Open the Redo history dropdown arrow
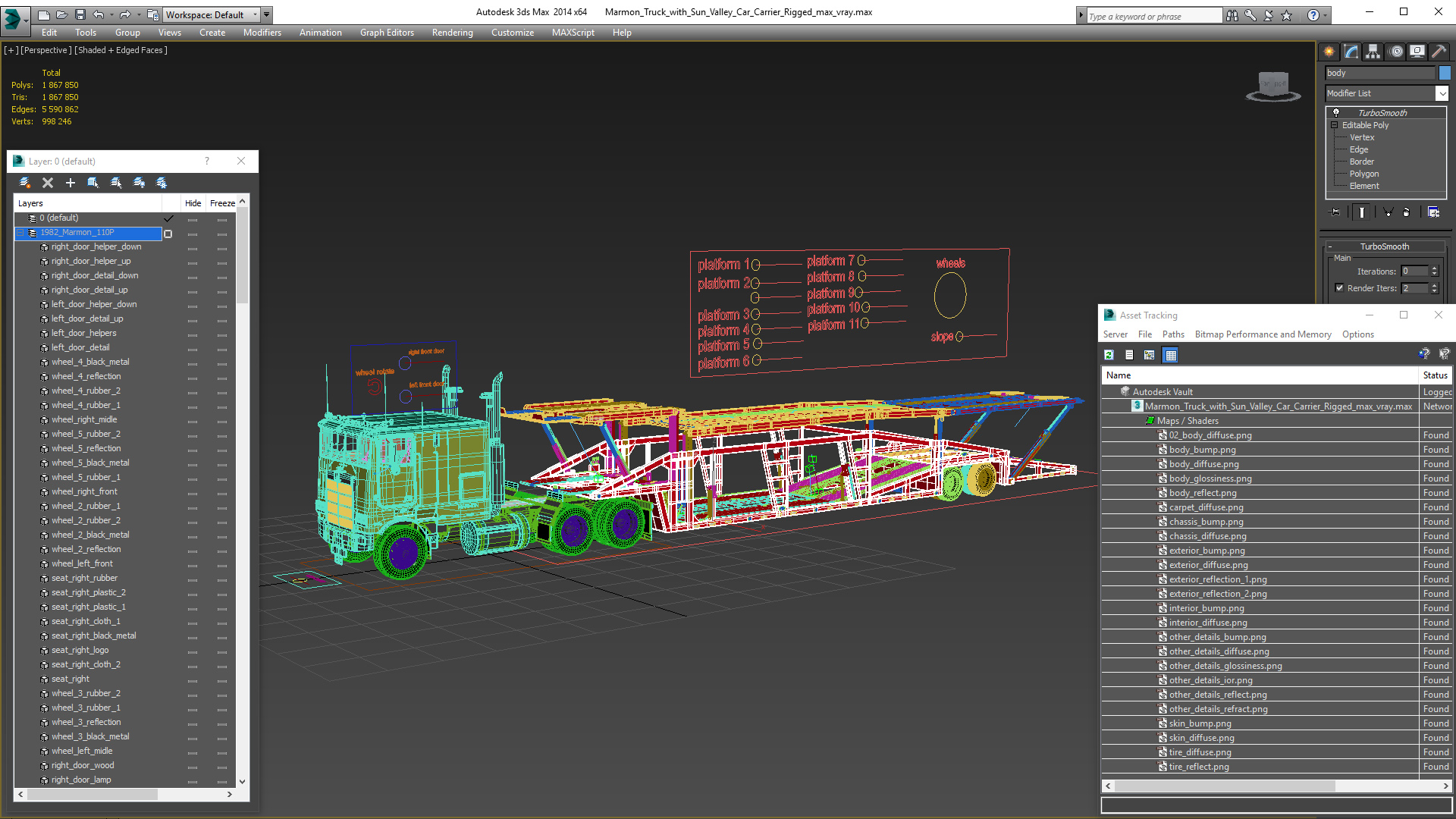 tap(138, 14)
